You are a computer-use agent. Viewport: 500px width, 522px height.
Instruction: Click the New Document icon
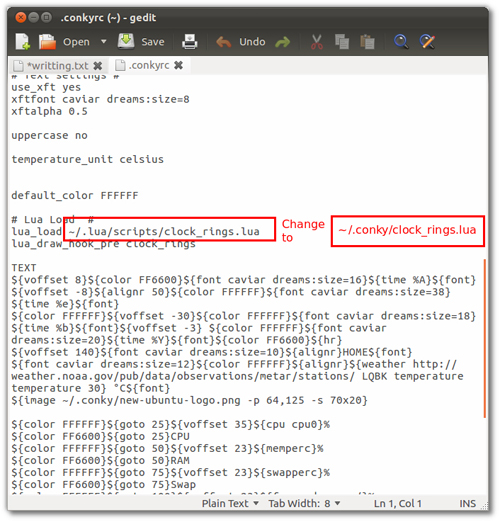click(23, 42)
